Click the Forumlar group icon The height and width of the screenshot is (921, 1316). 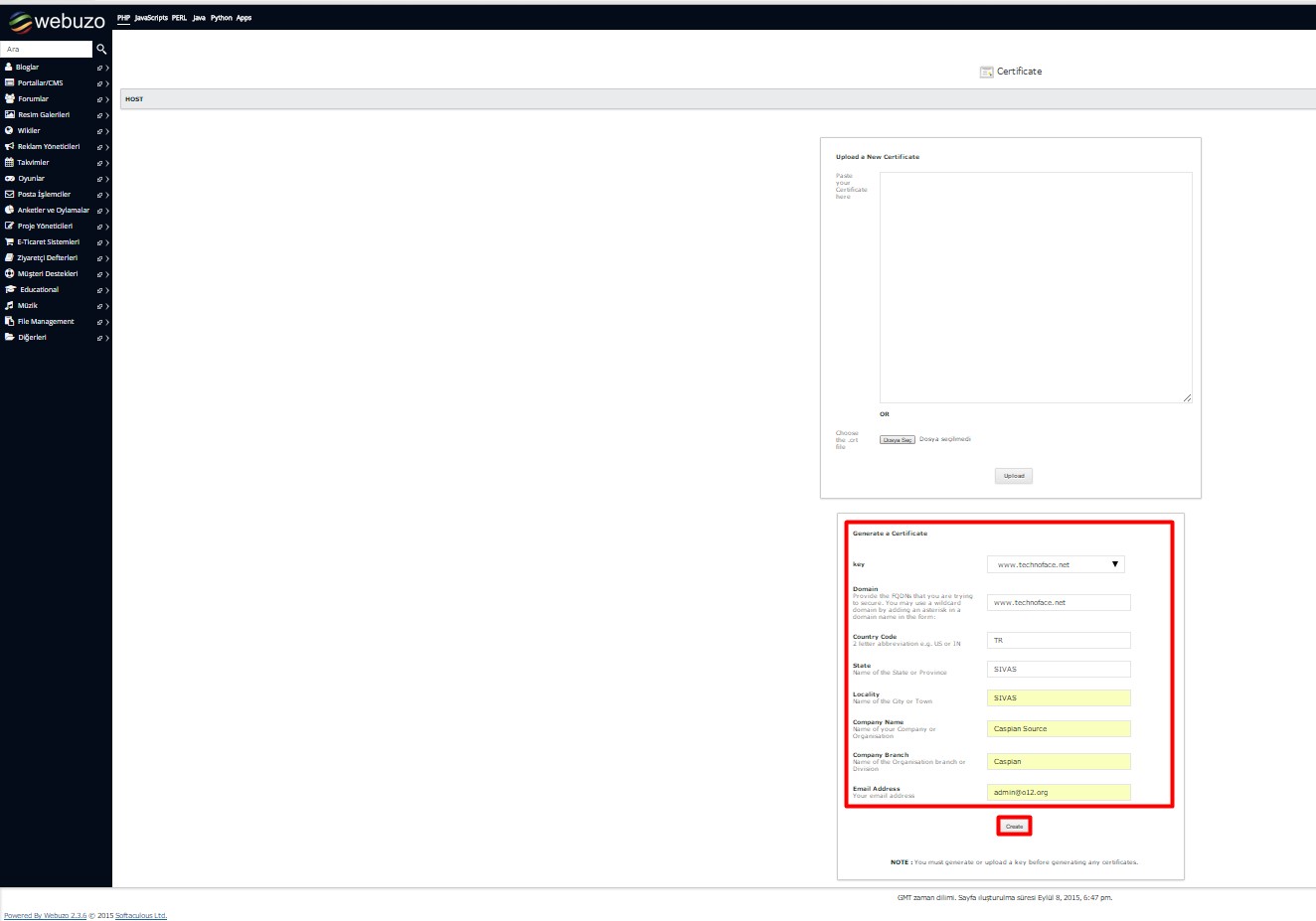pyautogui.click(x=10, y=98)
